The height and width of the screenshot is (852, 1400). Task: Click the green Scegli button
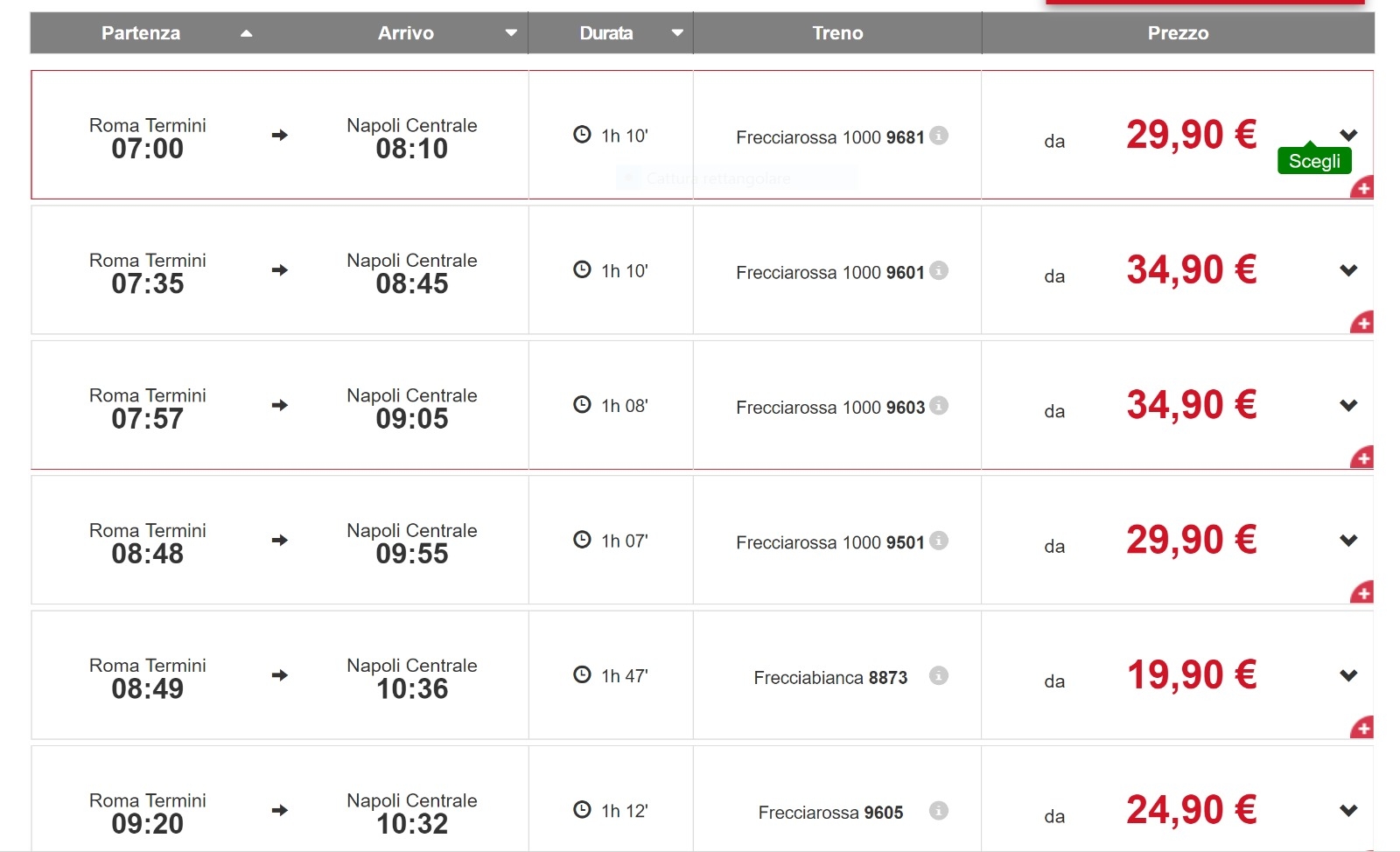(x=1314, y=160)
